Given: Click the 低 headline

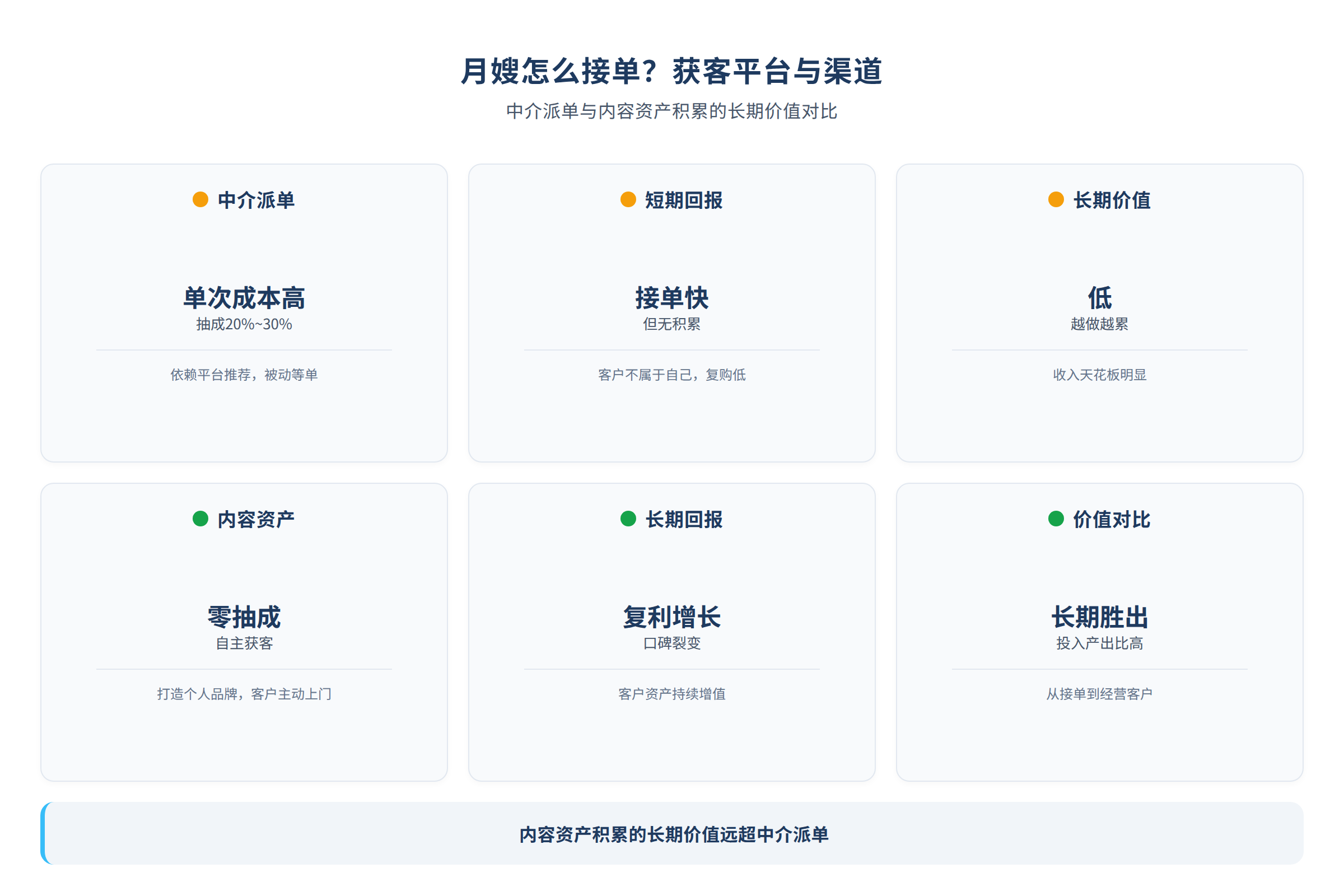Looking at the screenshot, I should point(1100,298).
